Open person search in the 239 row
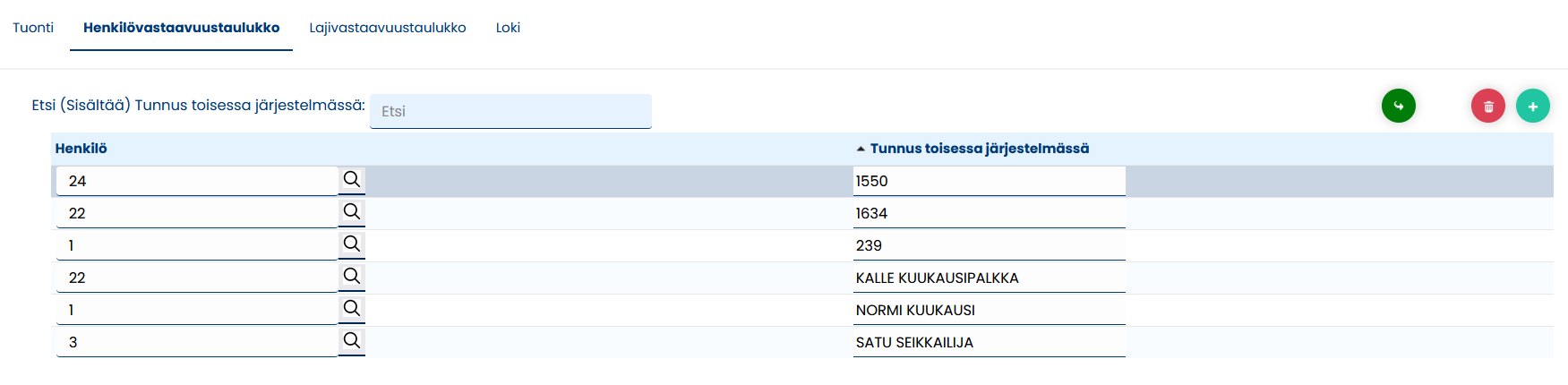This screenshot has height=385, width=1568. [x=352, y=244]
